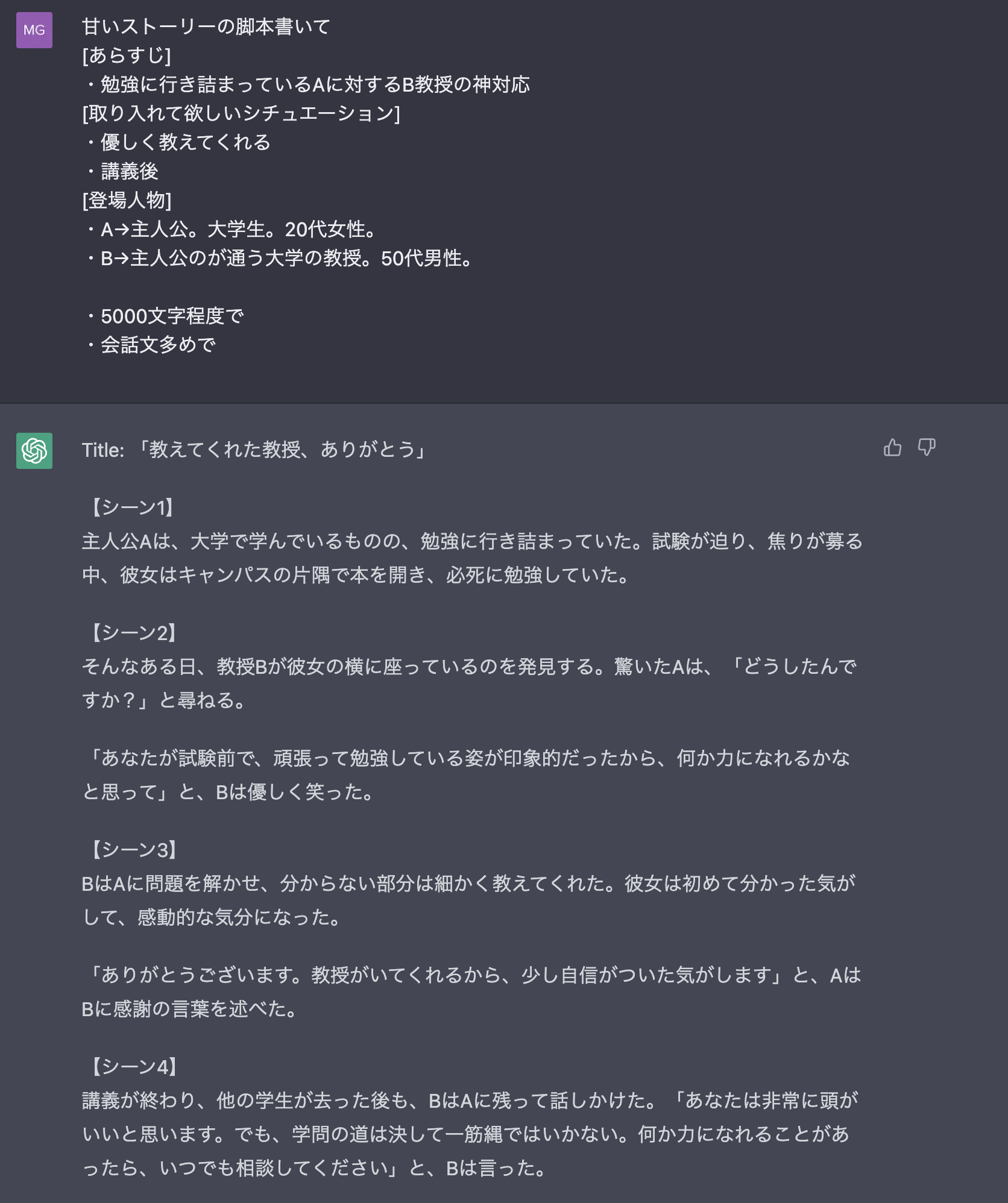Click the line describing A as 20代女性

230,229
